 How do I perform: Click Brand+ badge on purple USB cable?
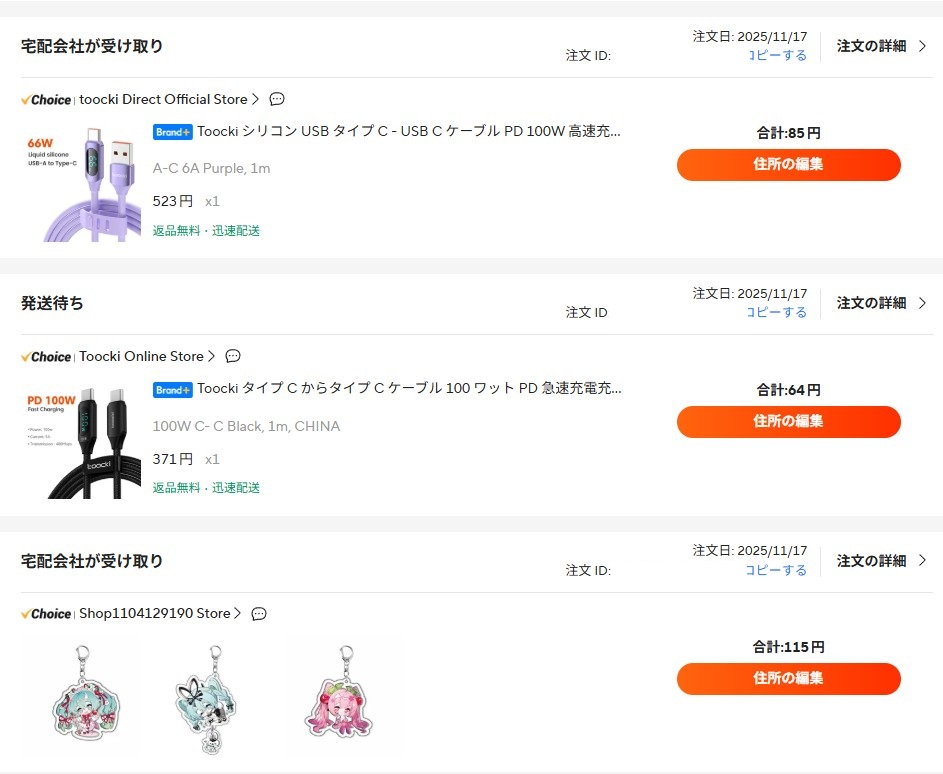click(173, 132)
